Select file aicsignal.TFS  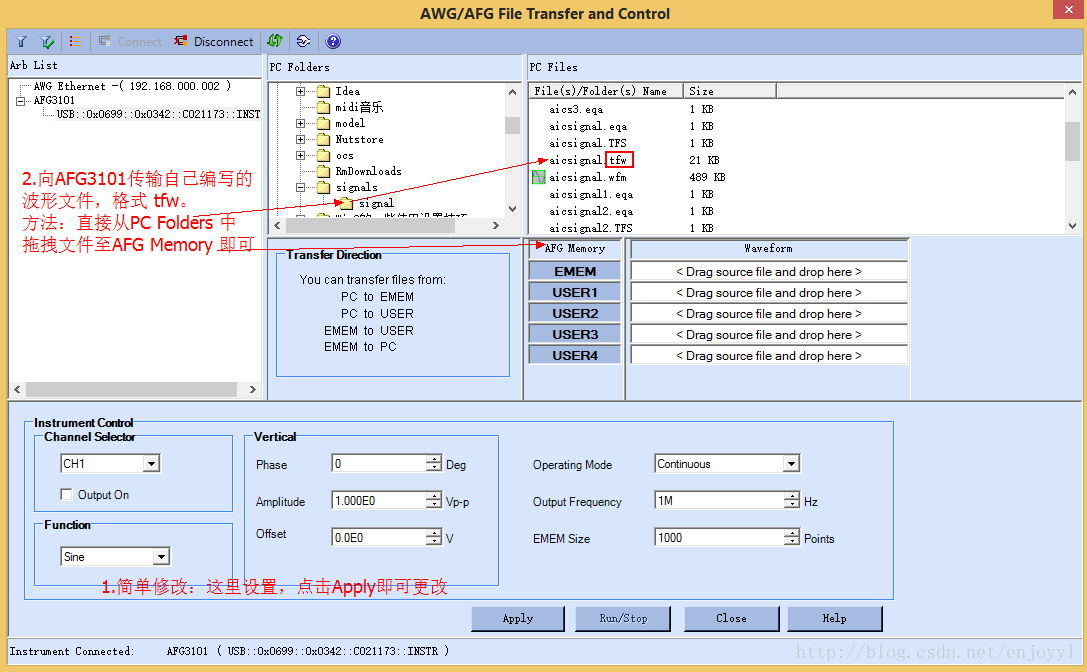tap(588, 144)
